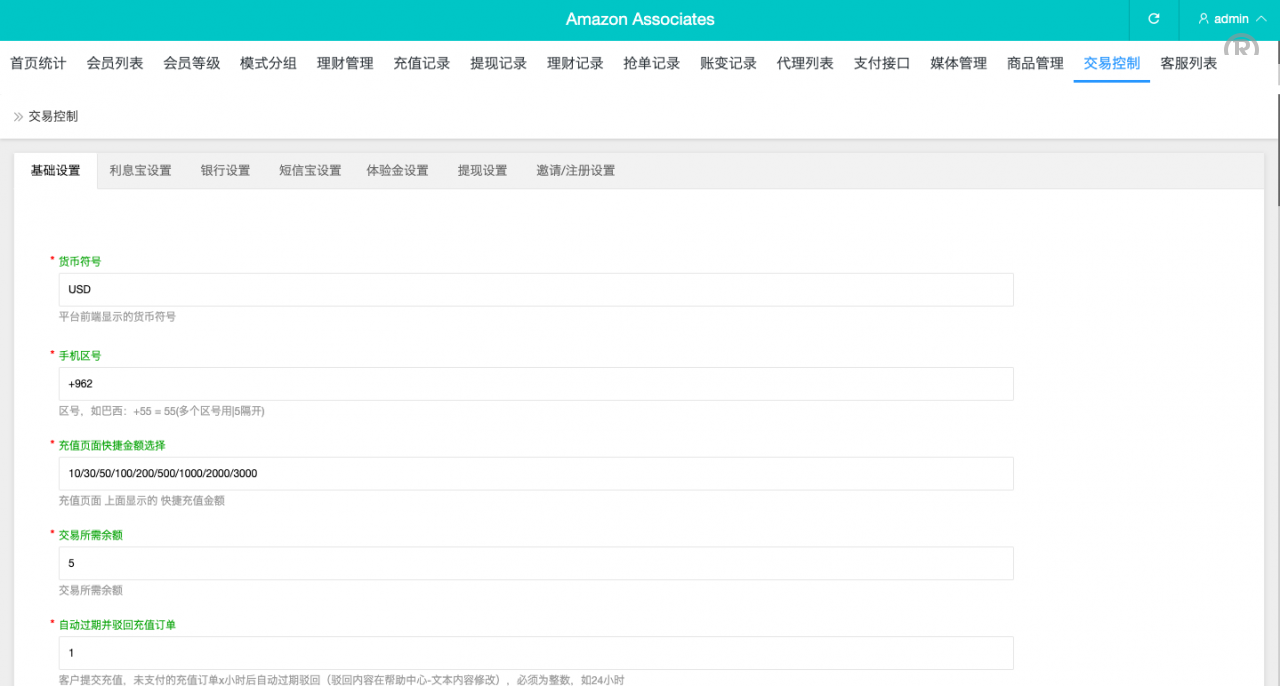Switch to the 银行设置 tab

pos(225,171)
